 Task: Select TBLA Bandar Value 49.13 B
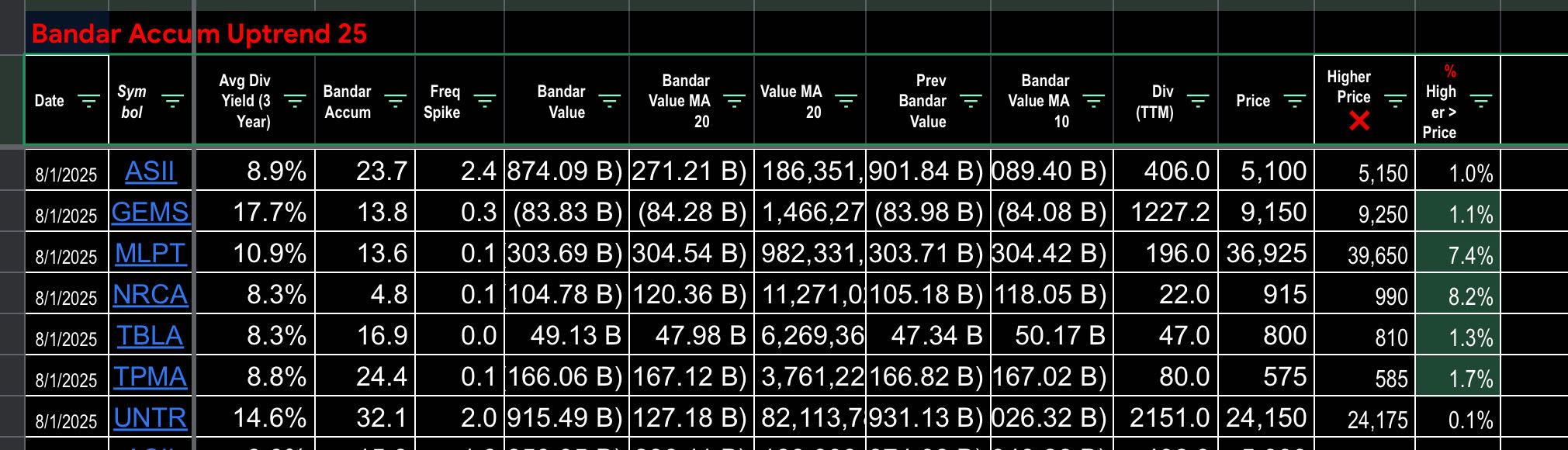(x=566, y=335)
